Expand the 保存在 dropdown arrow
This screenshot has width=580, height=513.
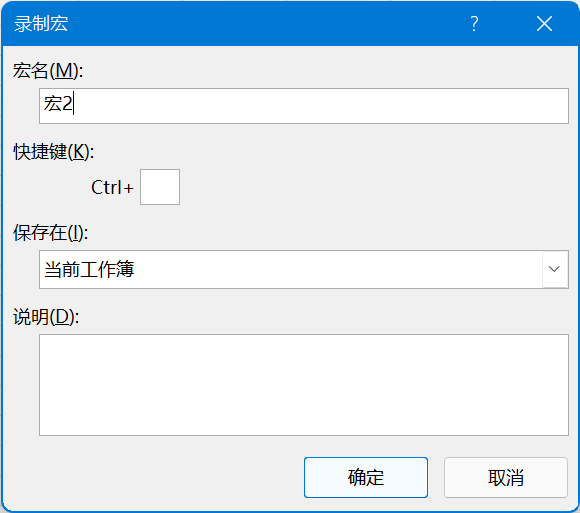pos(554,269)
